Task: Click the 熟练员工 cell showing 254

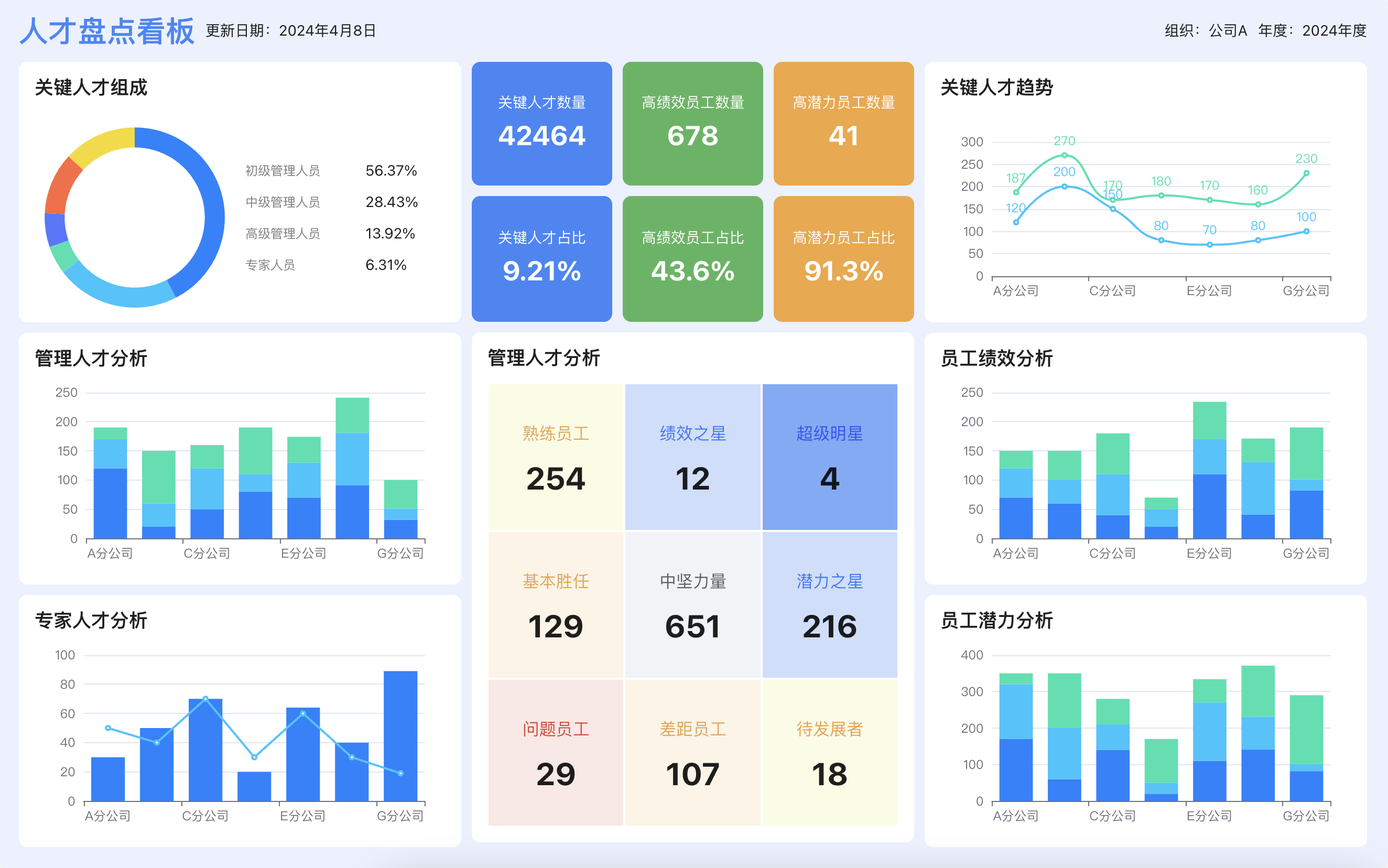Action: pos(555,457)
